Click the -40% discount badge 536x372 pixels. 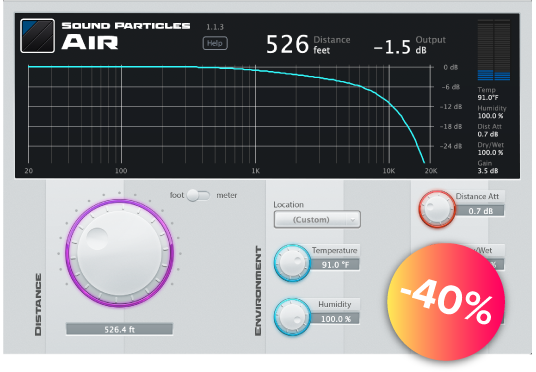pyautogui.click(x=446, y=302)
